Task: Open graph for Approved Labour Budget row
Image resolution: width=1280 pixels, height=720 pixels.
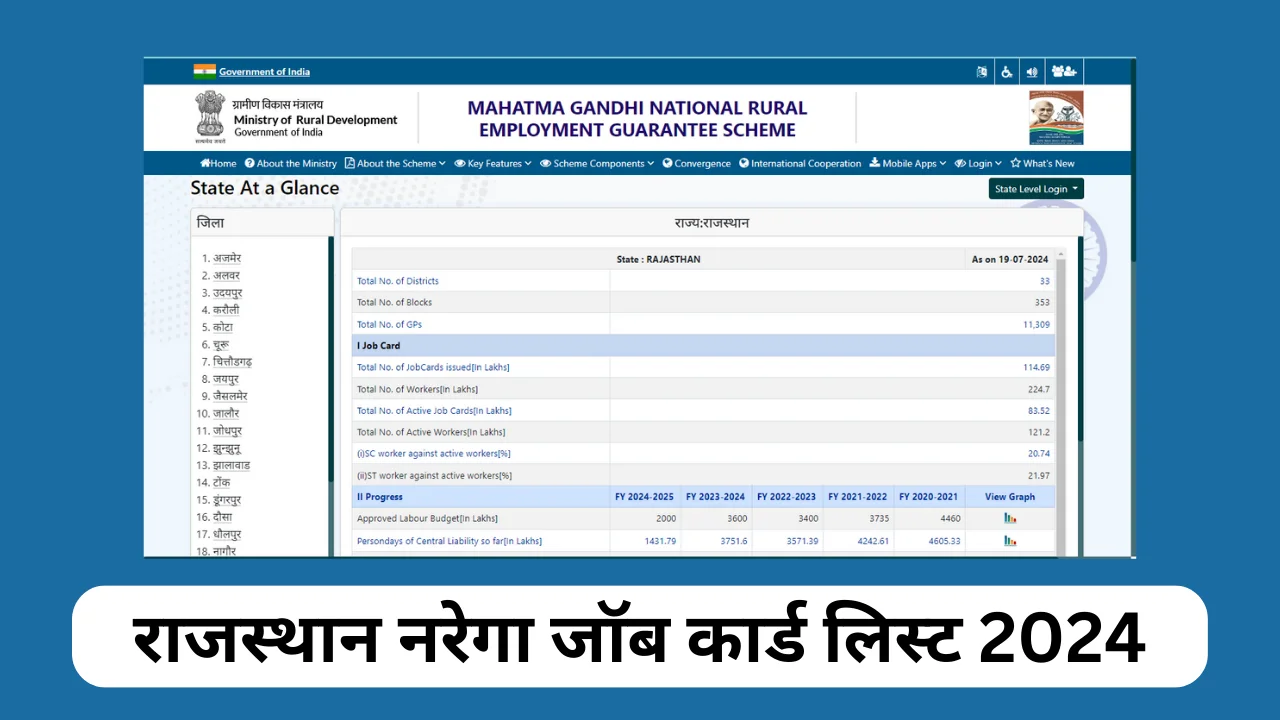Action: click(x=1010, y=518)
